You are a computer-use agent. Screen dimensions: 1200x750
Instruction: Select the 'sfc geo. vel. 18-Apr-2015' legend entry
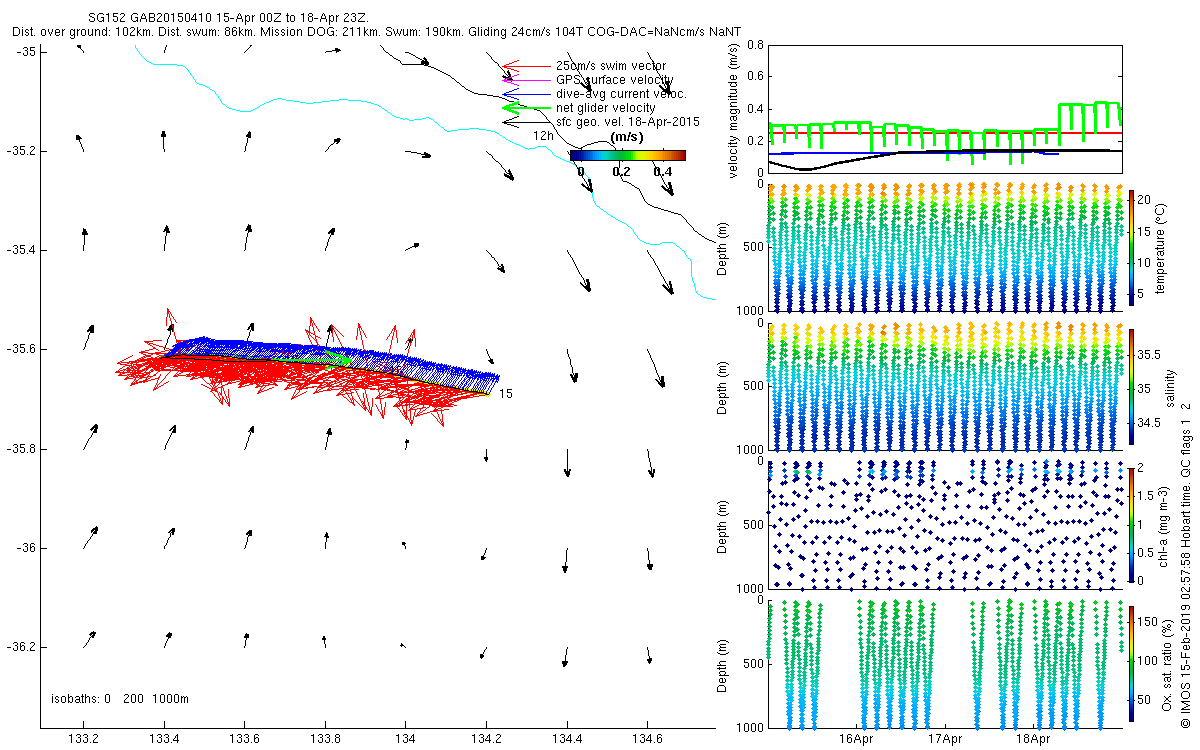[x=627, y=121]
